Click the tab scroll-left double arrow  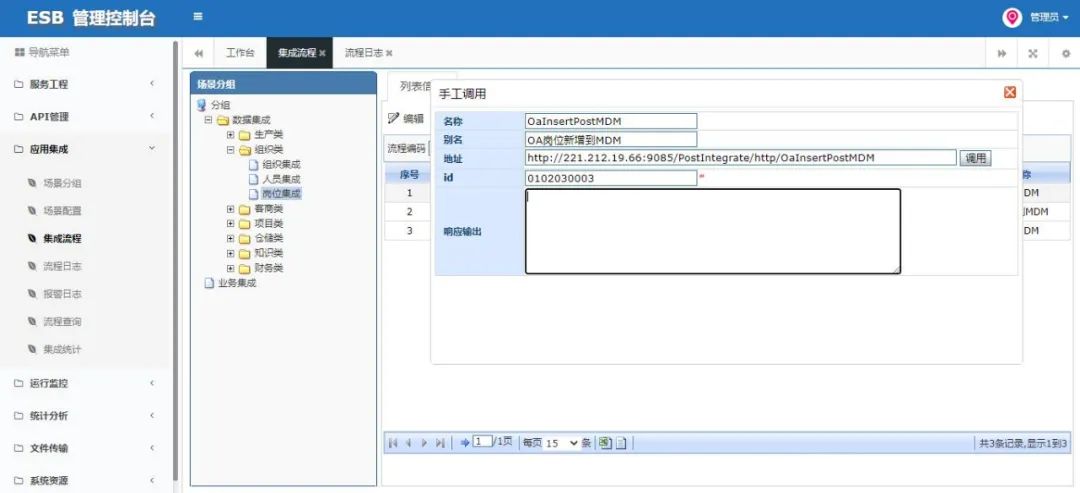pos(198,53)
